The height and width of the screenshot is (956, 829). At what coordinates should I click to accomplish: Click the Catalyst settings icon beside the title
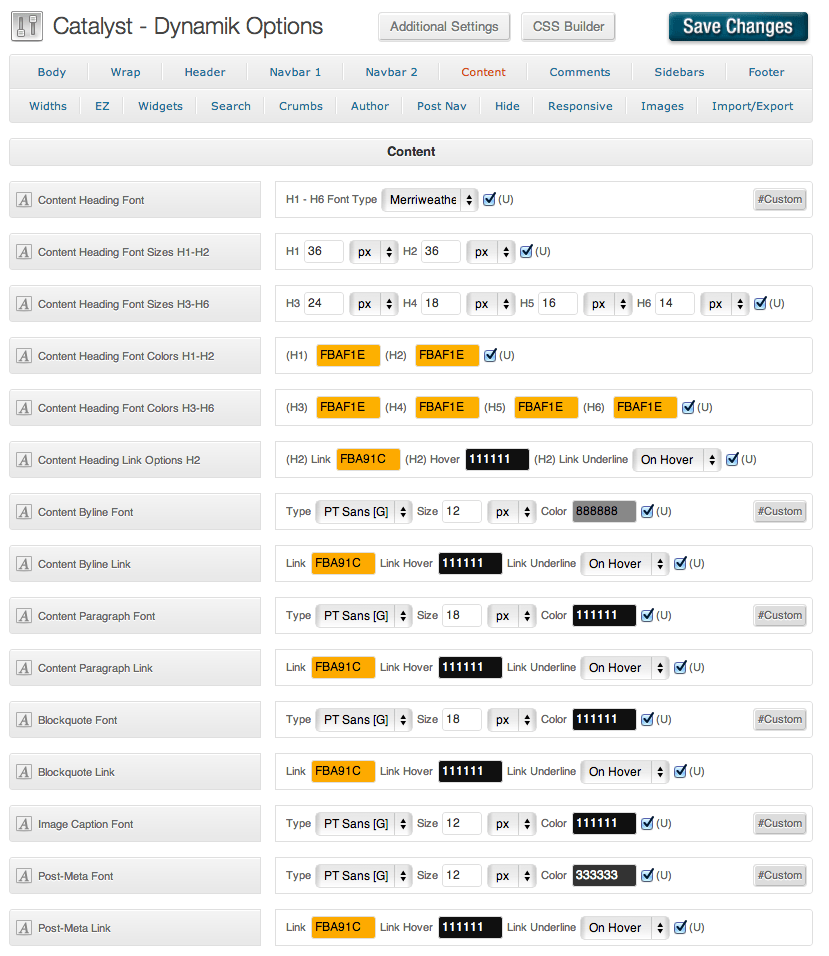tap(27, 27)
